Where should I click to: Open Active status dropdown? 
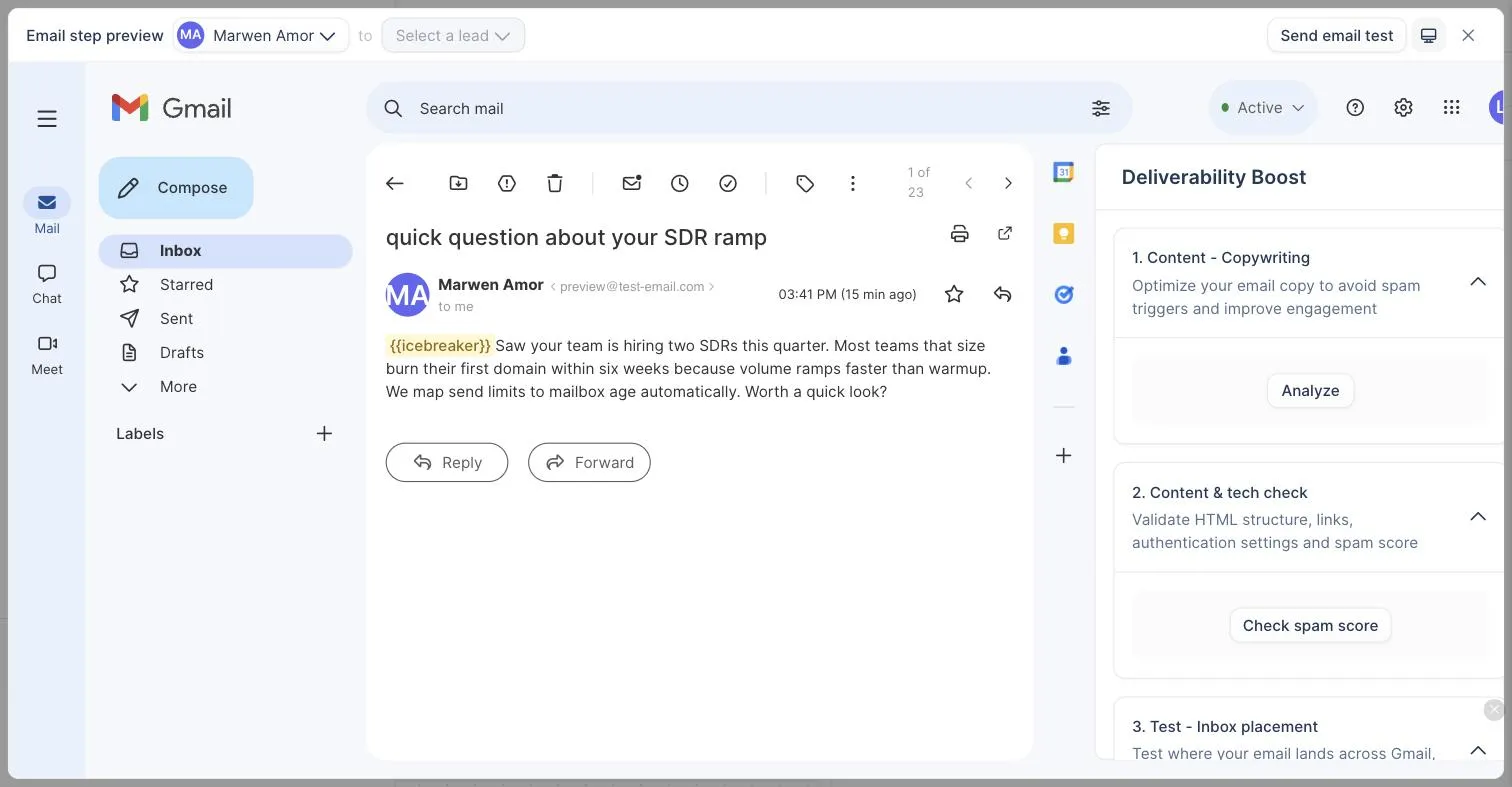click(x=1263, y=107)
